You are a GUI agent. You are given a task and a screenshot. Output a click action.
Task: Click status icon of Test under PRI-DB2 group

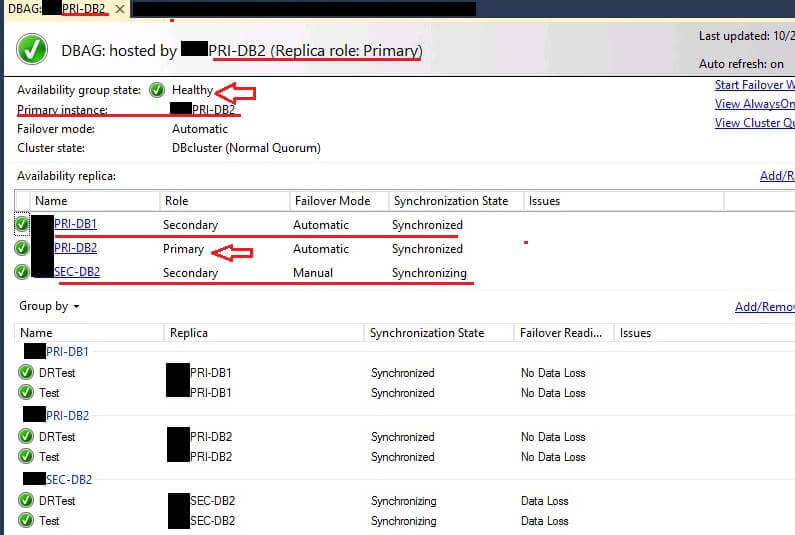pos(26,456)
